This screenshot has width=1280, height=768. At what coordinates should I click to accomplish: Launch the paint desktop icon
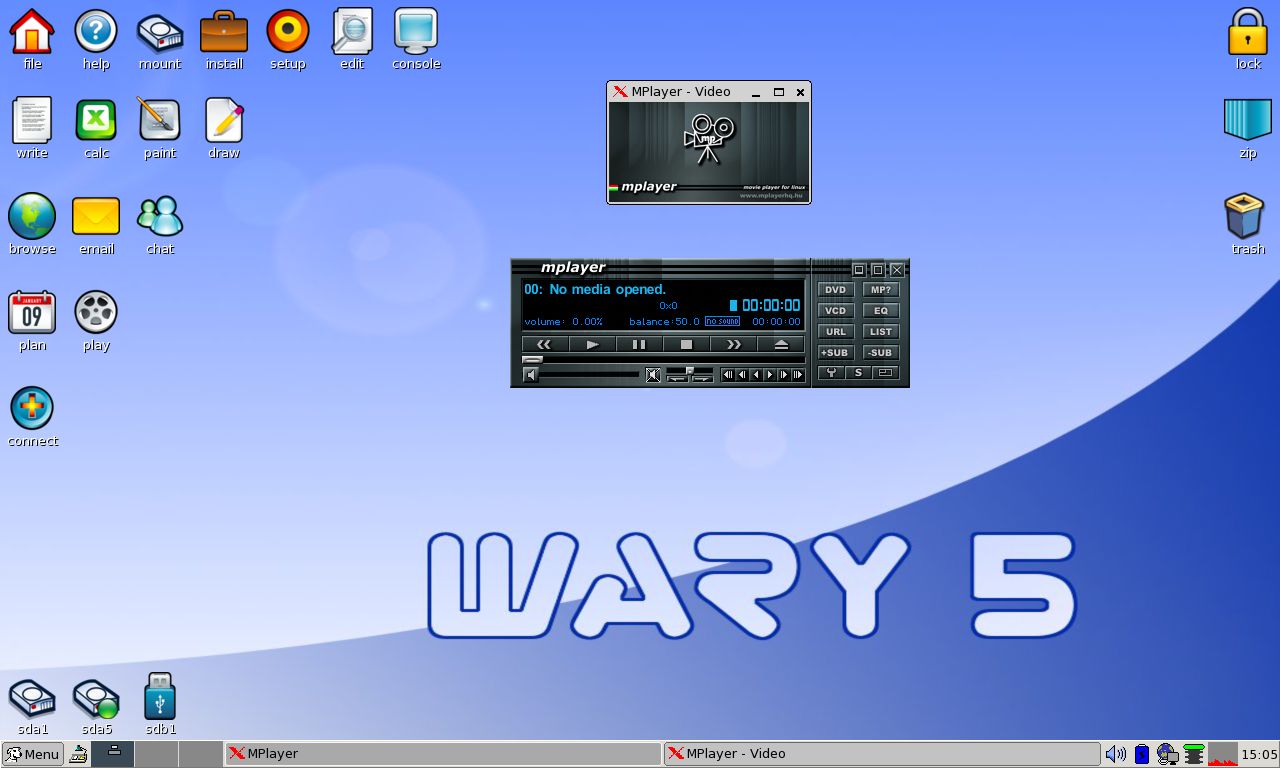pyautogui.click(x=160, y=128)
